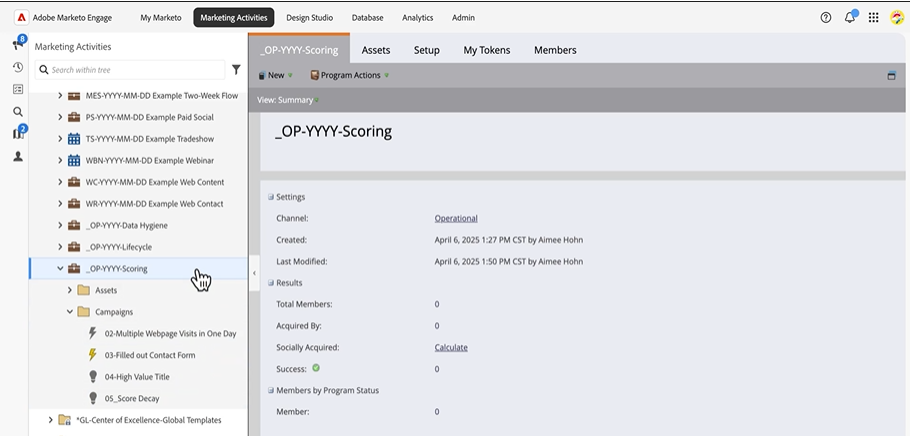Viewport: 910px width, 436px height.
Task: Collapse the Settings section toggle
Action: [270, 197]
